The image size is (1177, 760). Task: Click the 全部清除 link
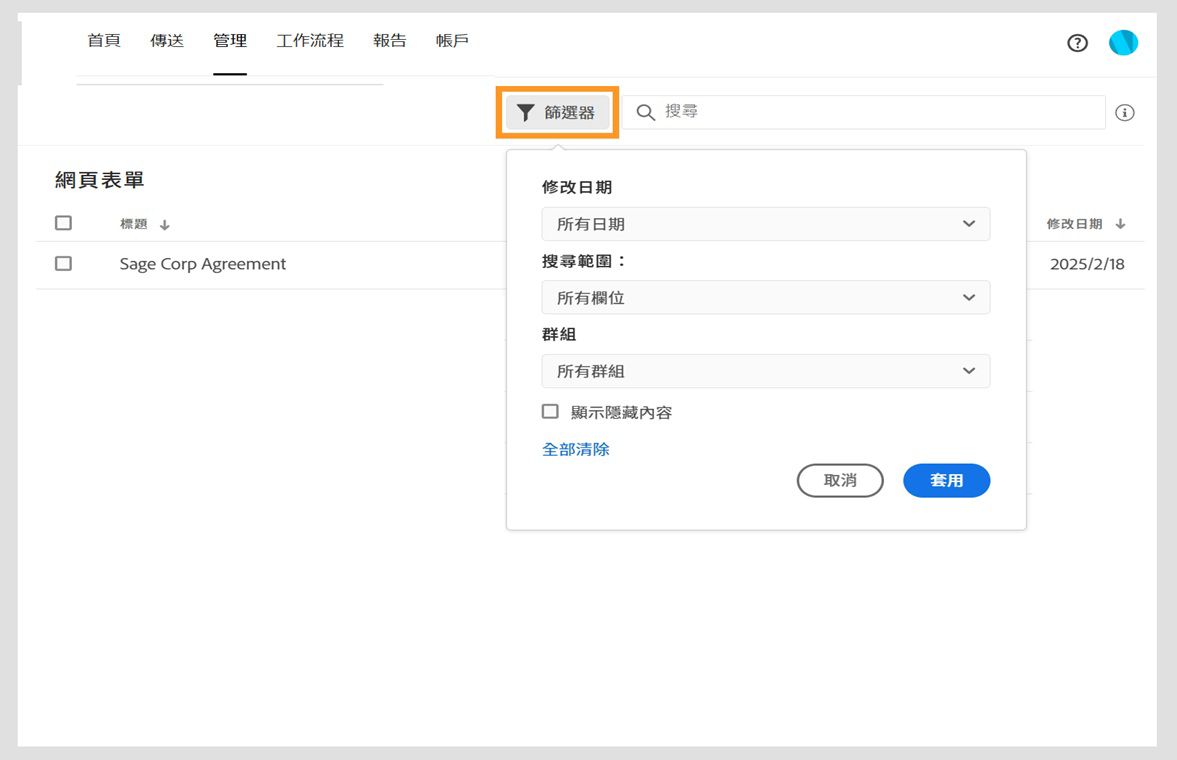(576, 449)
